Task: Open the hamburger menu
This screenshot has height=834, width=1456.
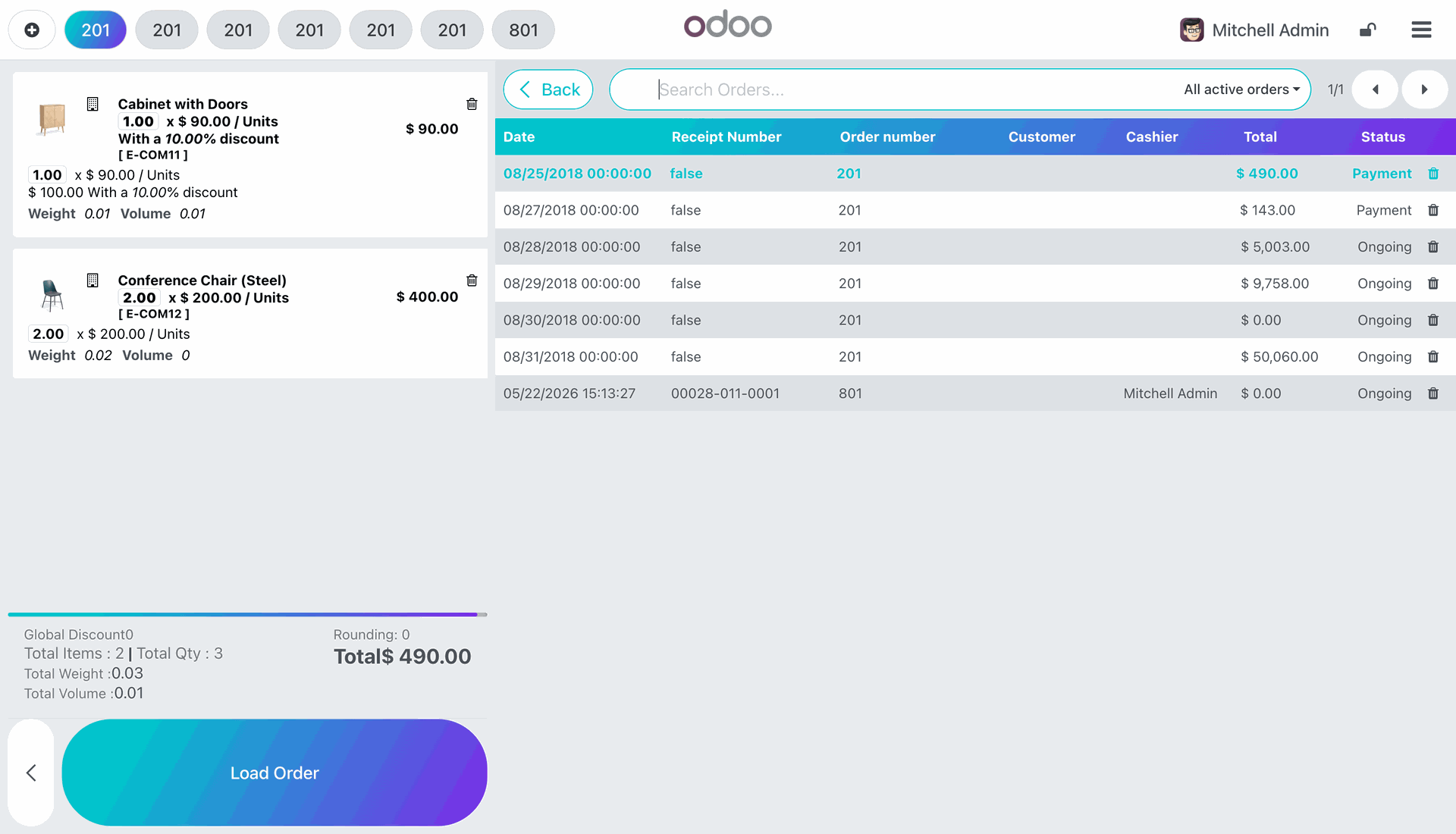Action: tap(1421, 30)
